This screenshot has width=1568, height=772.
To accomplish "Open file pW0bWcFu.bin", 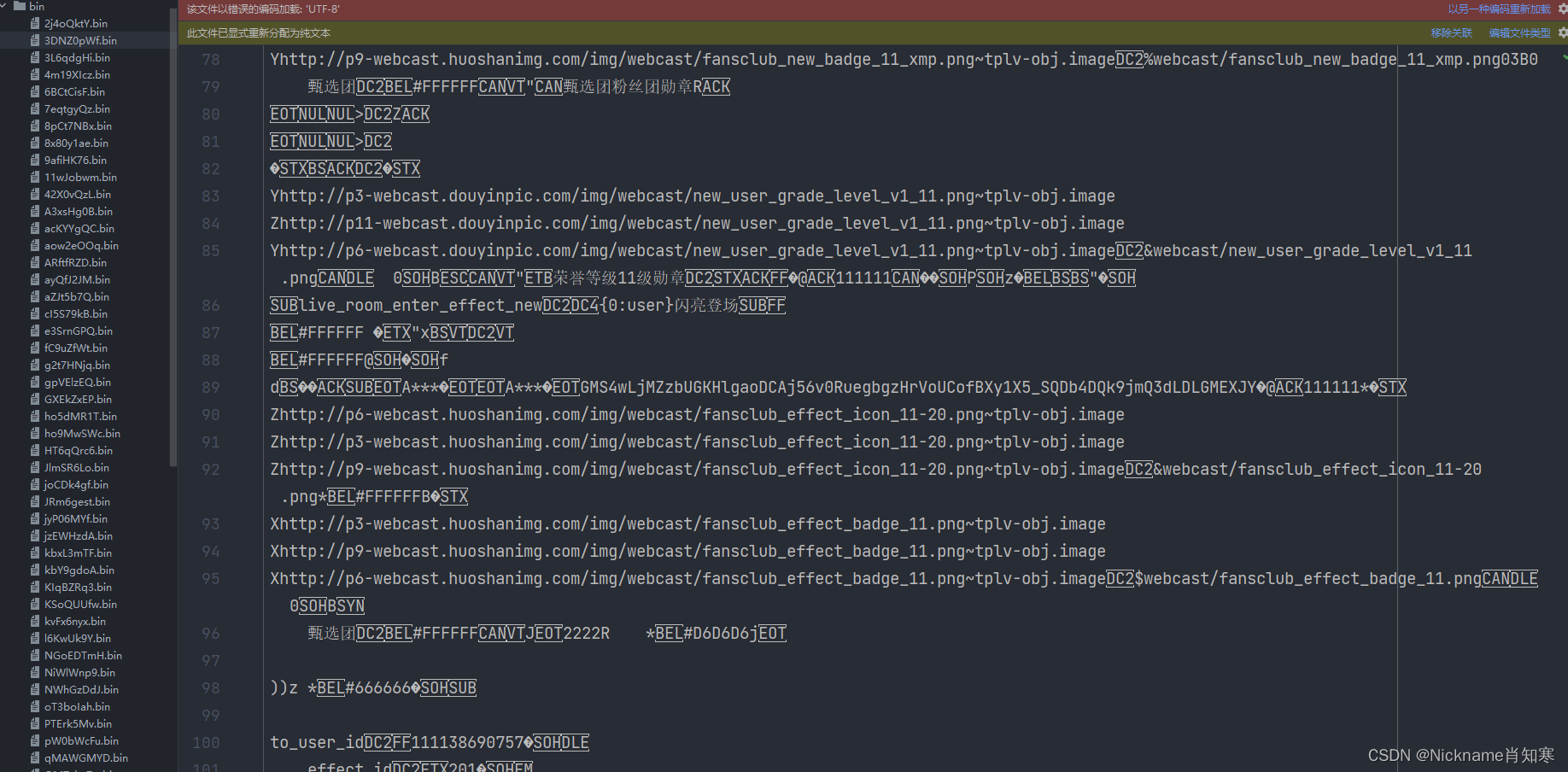I will [x=81, y=740].
